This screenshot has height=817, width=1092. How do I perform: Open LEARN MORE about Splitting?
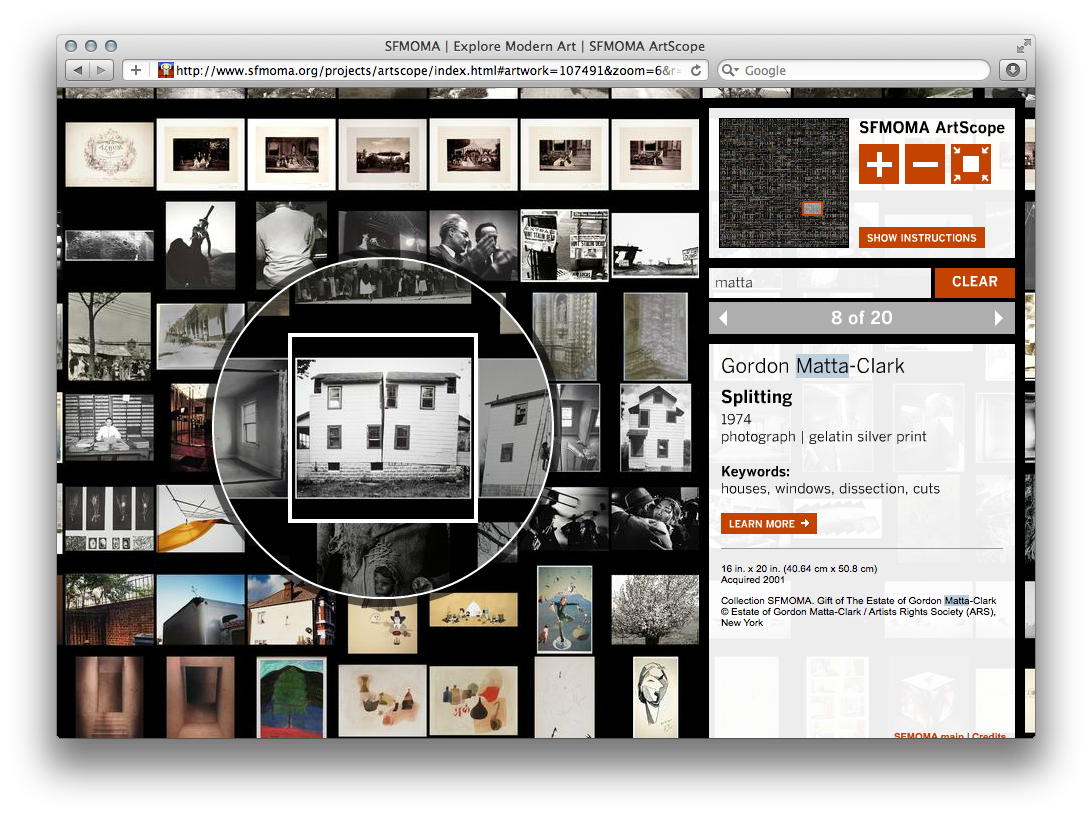tap(768, 523)
